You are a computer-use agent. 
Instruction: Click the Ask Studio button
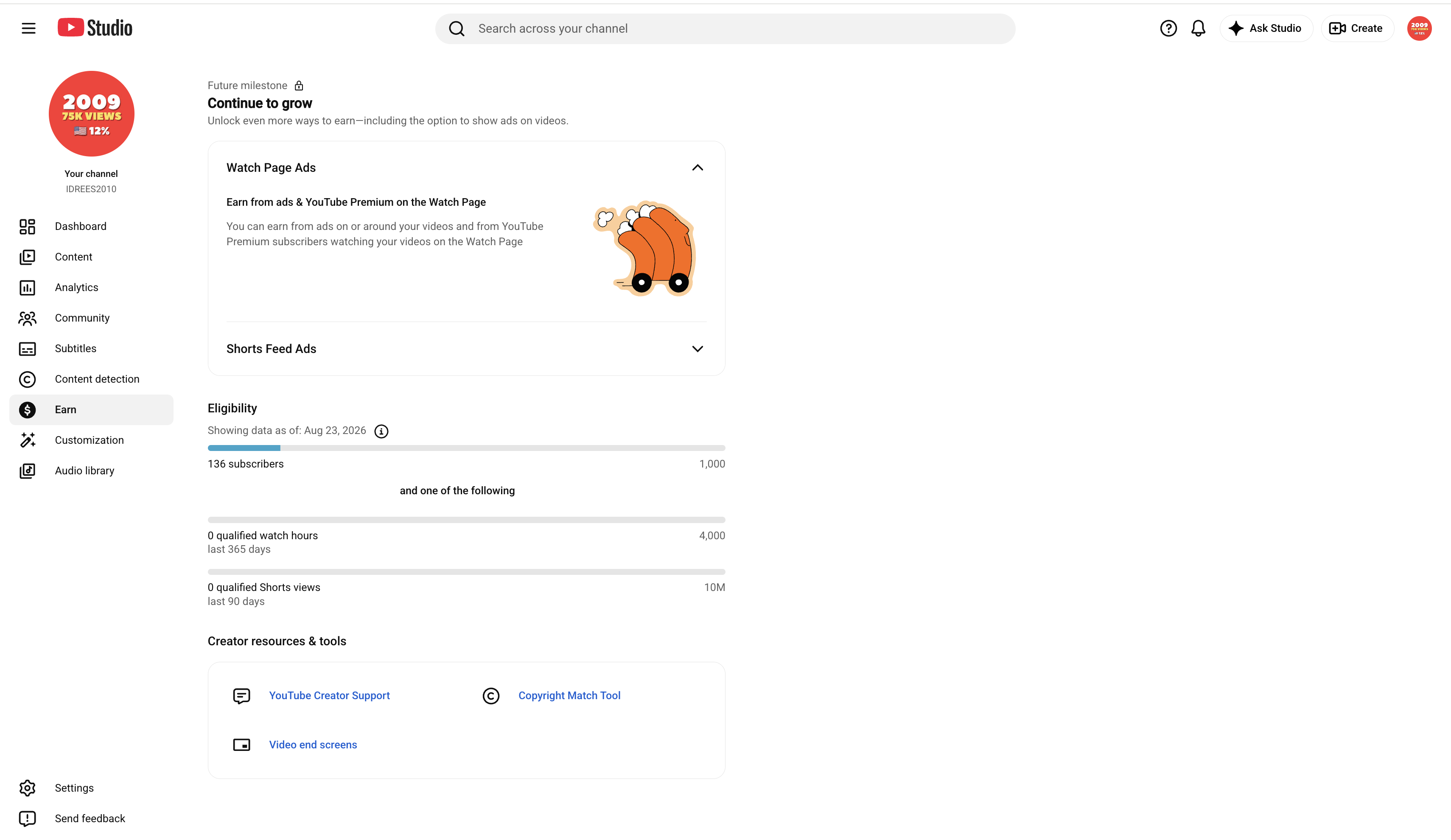1266,28
